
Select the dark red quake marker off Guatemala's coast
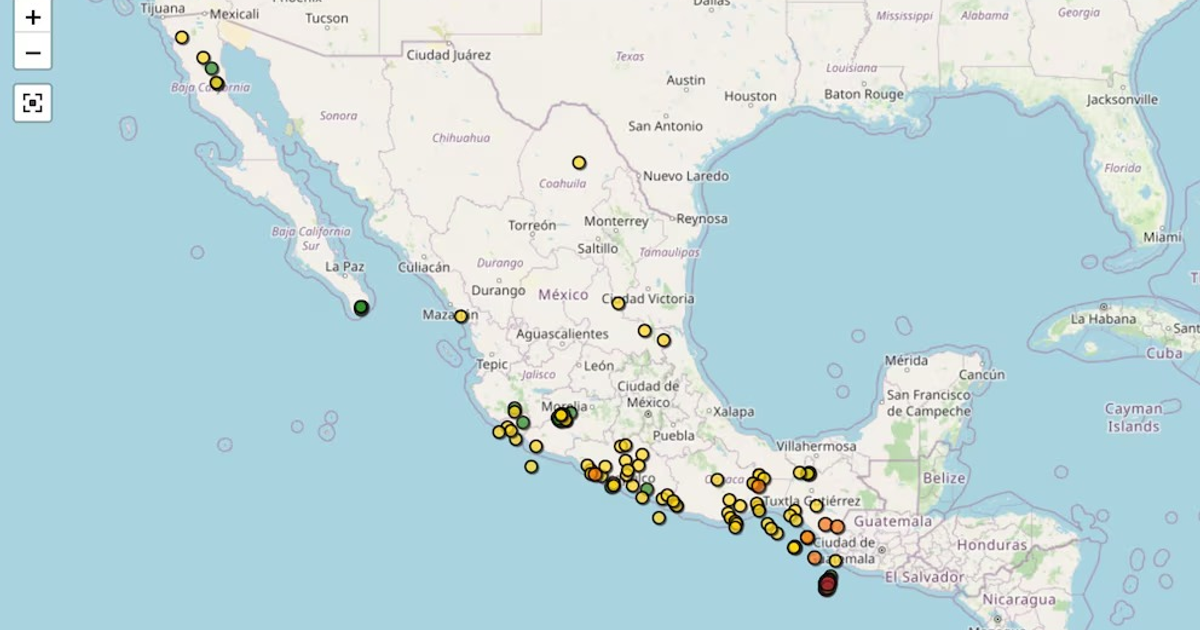827,582
